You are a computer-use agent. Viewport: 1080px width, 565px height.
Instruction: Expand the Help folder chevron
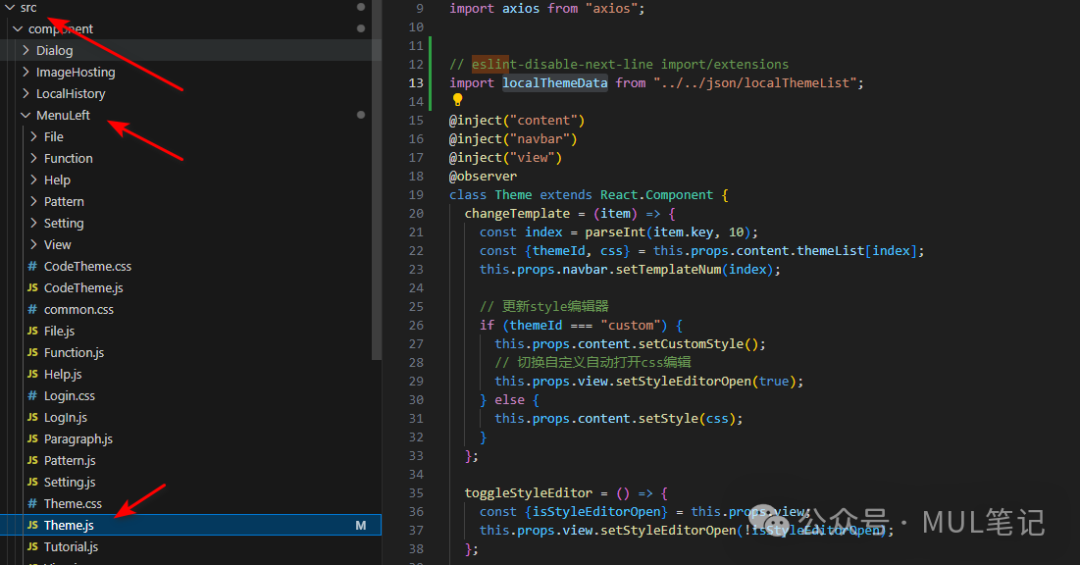[34, 180]
